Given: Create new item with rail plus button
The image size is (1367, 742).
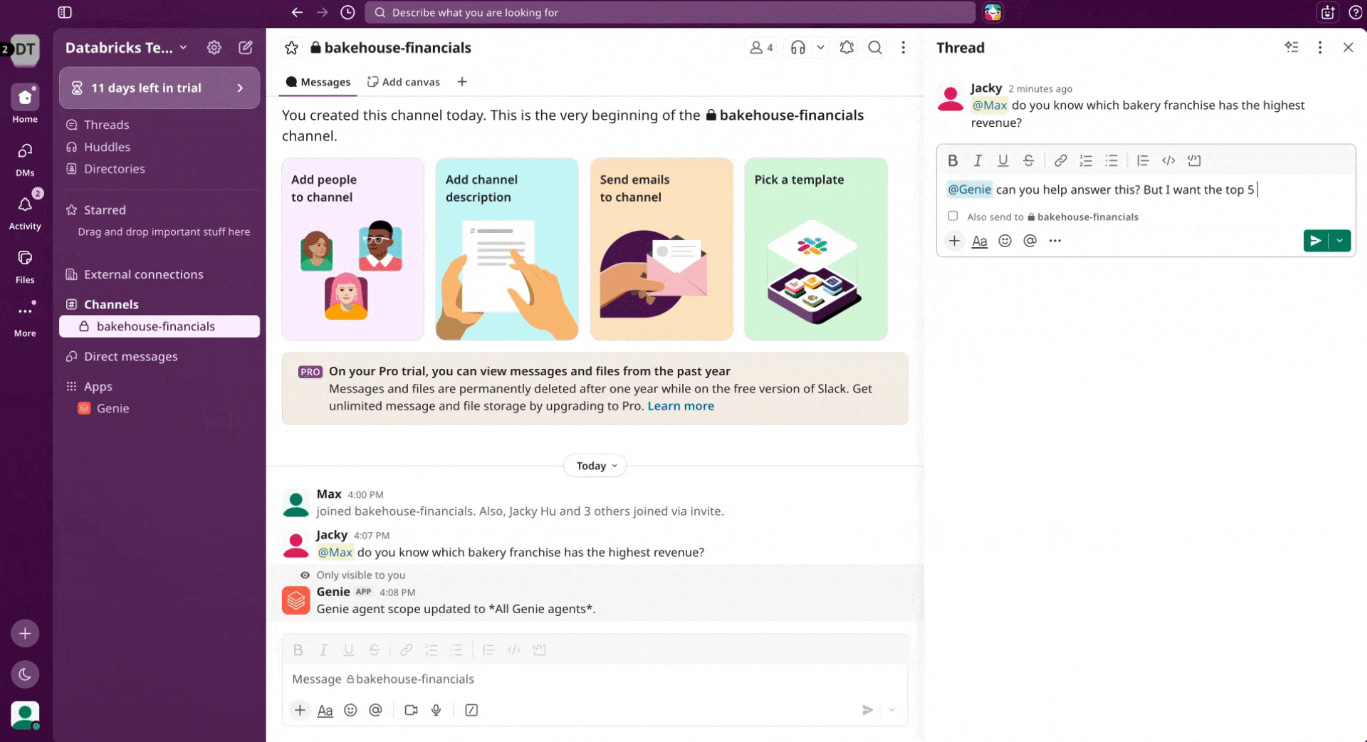Looking at the screenshot, I should pyautogui.click(x=25, y=633).
